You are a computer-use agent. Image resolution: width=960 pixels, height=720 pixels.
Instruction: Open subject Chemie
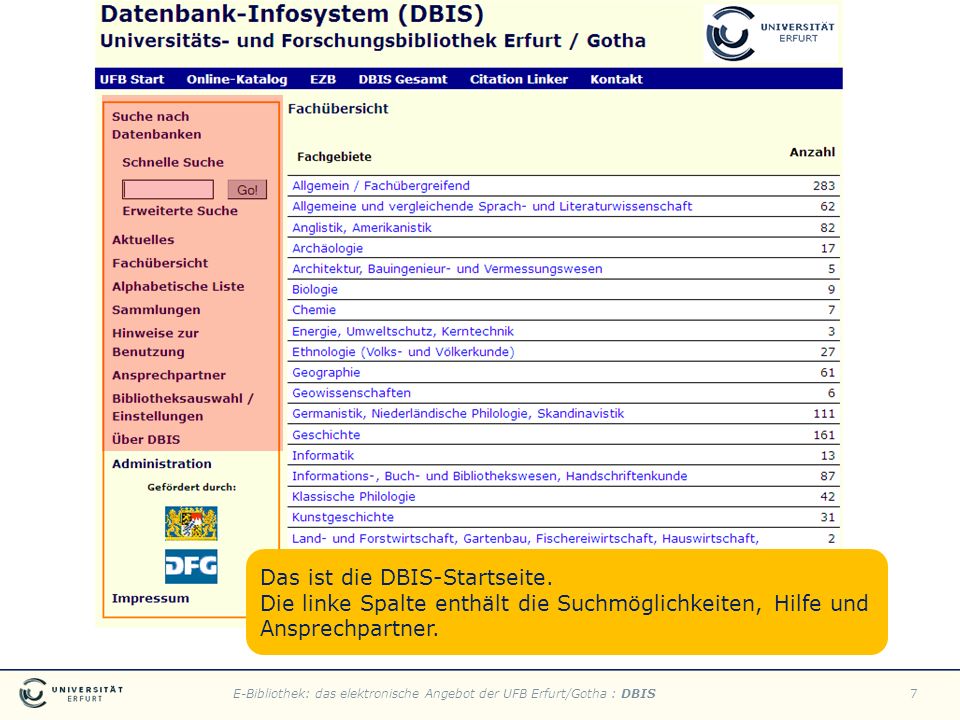[x=314, y=310]
